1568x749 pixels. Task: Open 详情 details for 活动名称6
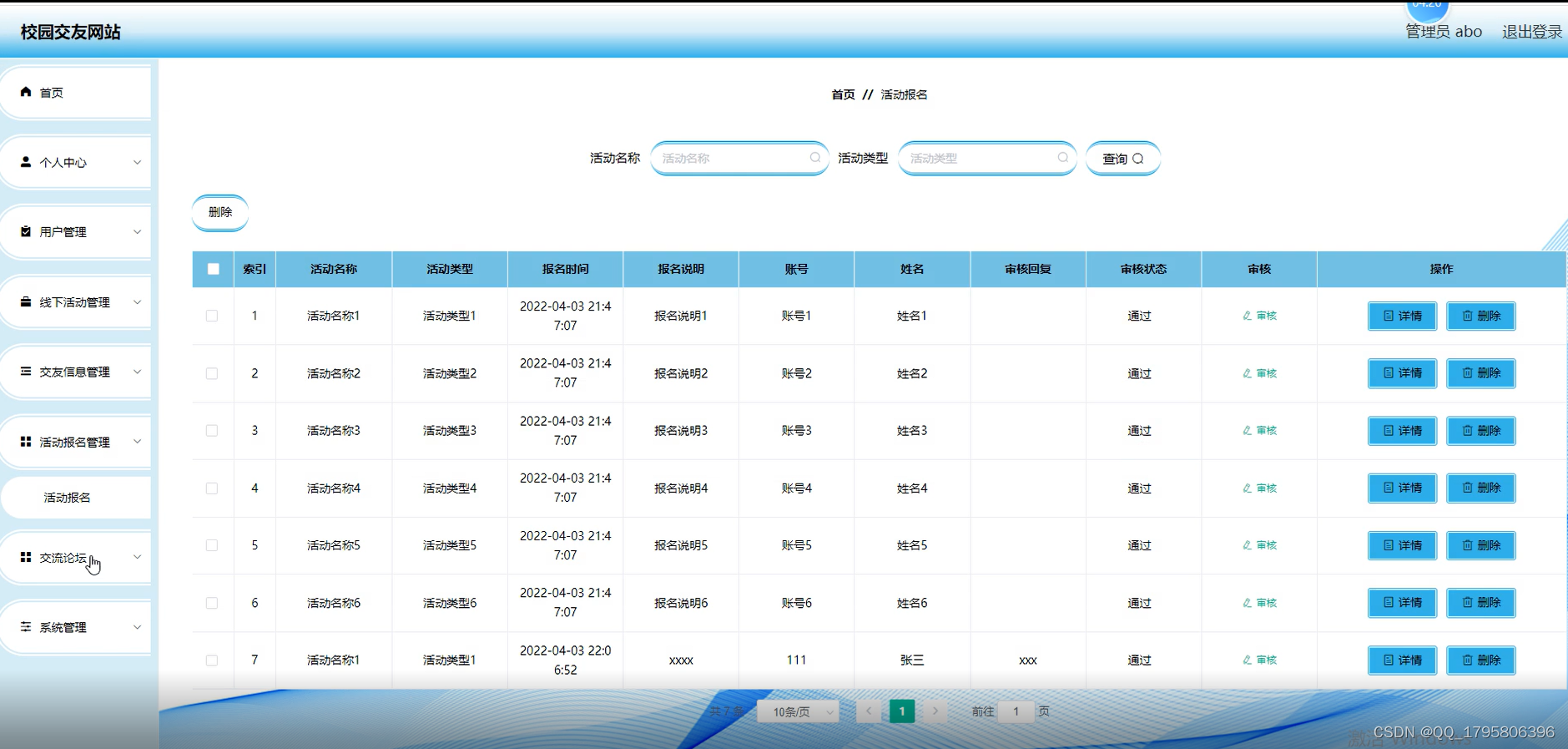[1402, 602]
